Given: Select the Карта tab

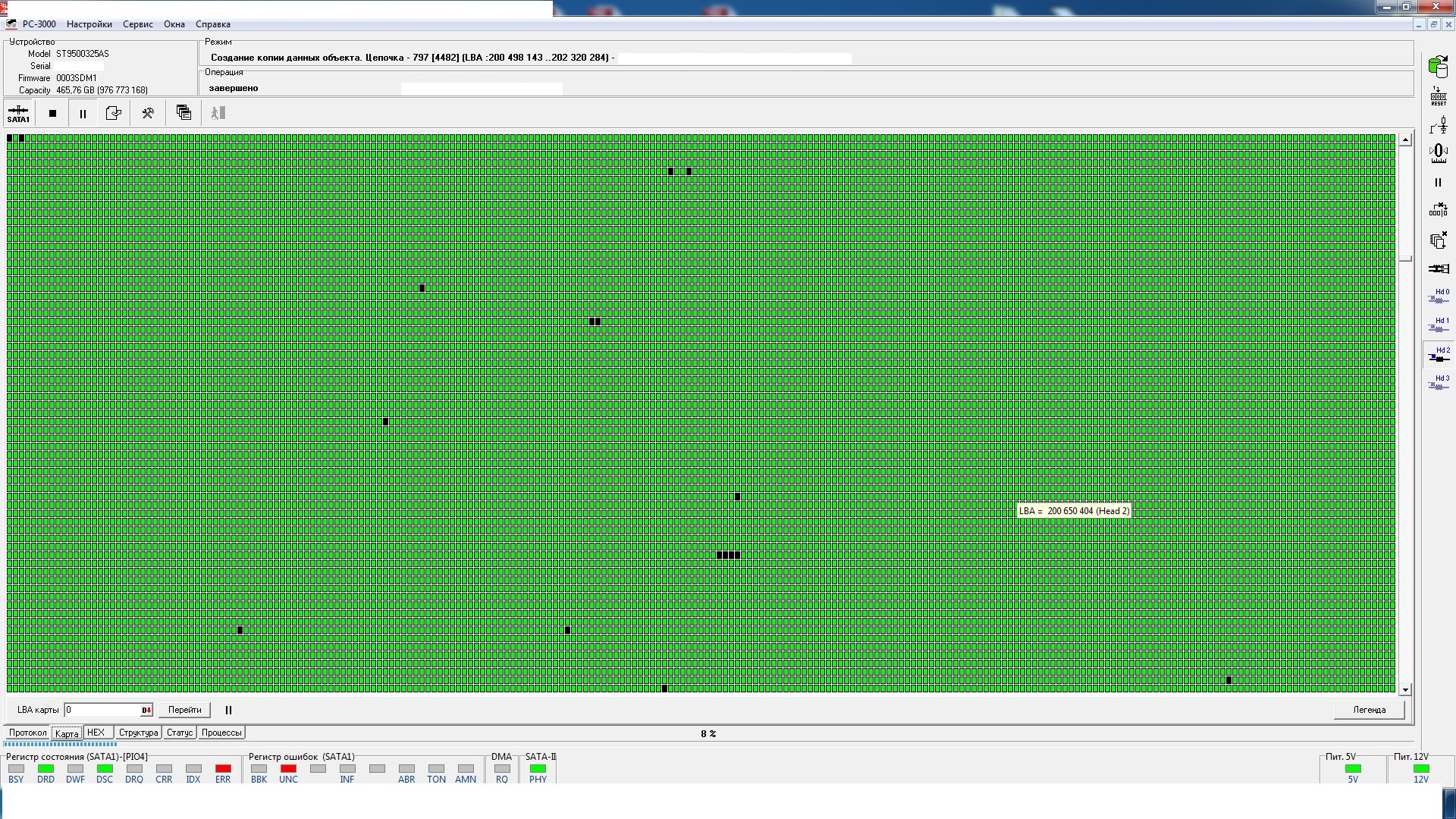Looking at the screenshot, I should pyautogui.click(x=67, y=733).
